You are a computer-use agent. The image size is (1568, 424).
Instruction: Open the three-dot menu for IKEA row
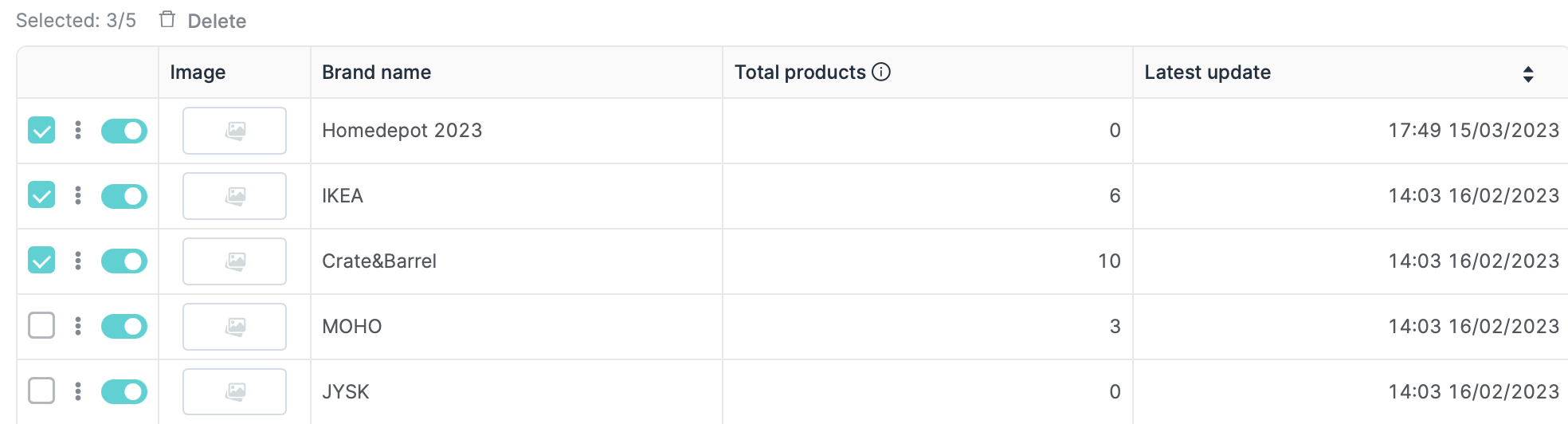tap(78, 195)
